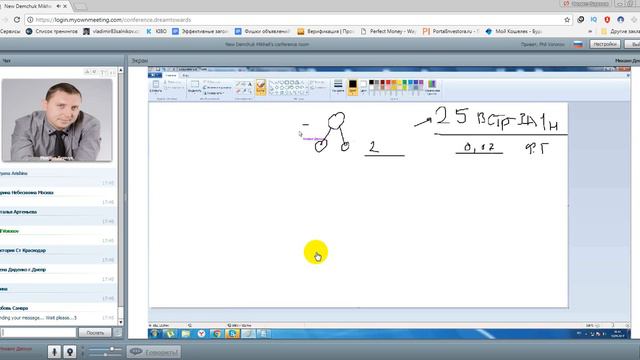Open the PortalInvestora.ru bookmark
This screenshot has width=640, height=360.
tap(450, 31)
